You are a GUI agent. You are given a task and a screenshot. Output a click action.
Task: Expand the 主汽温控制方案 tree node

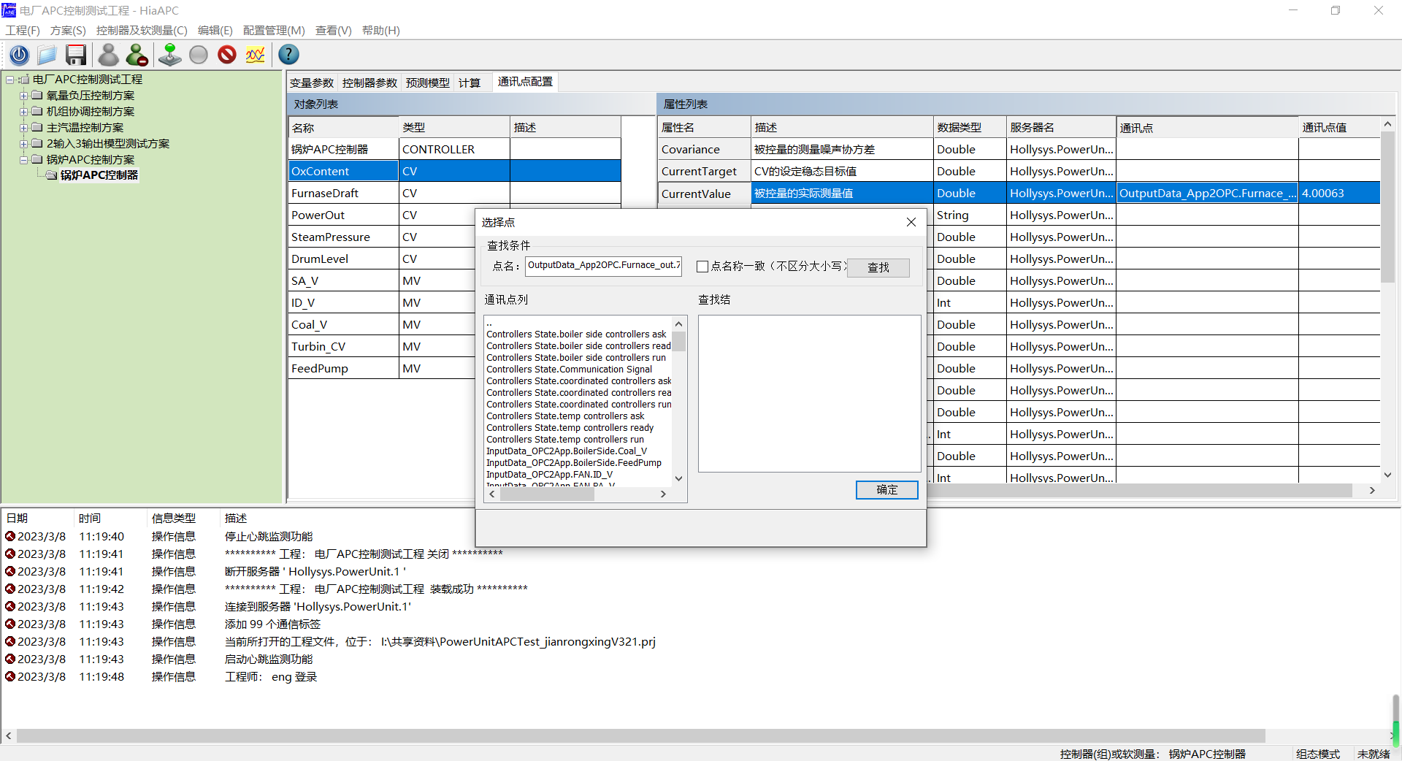[x=24, y=128]
